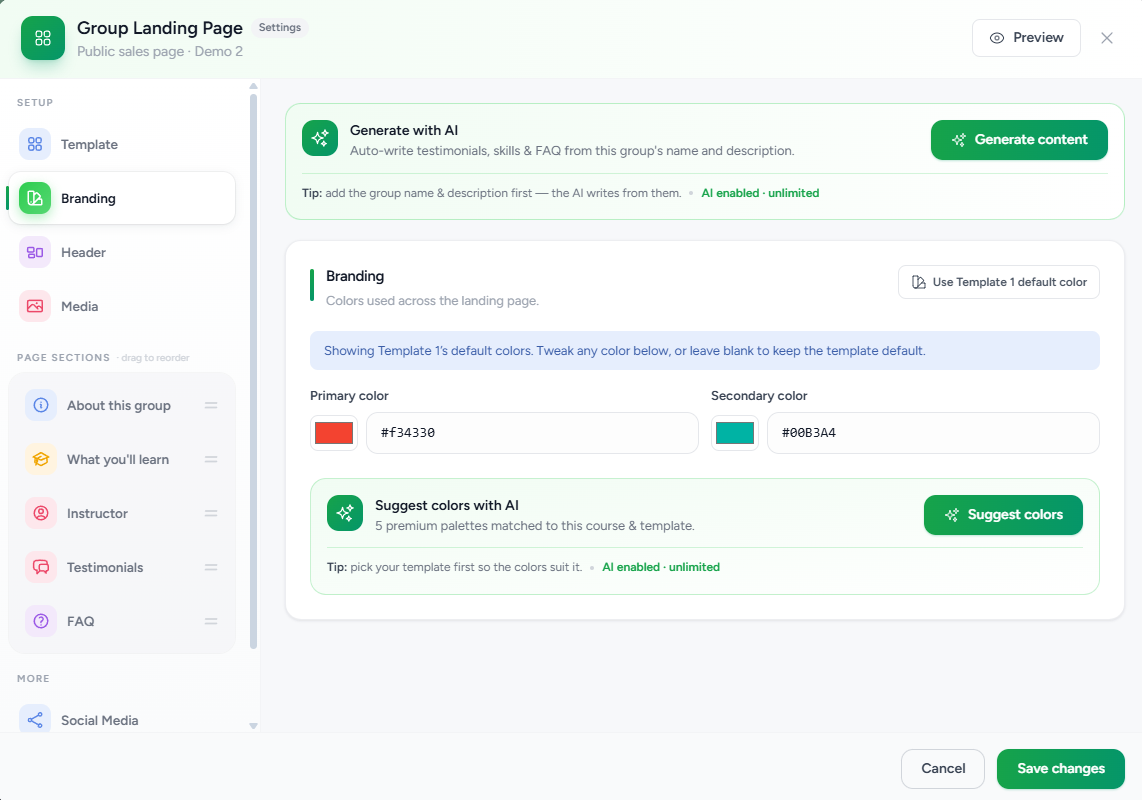The image size is (1142, 800).
Task: Open the Testimonials page section
Action: [122, 567]
